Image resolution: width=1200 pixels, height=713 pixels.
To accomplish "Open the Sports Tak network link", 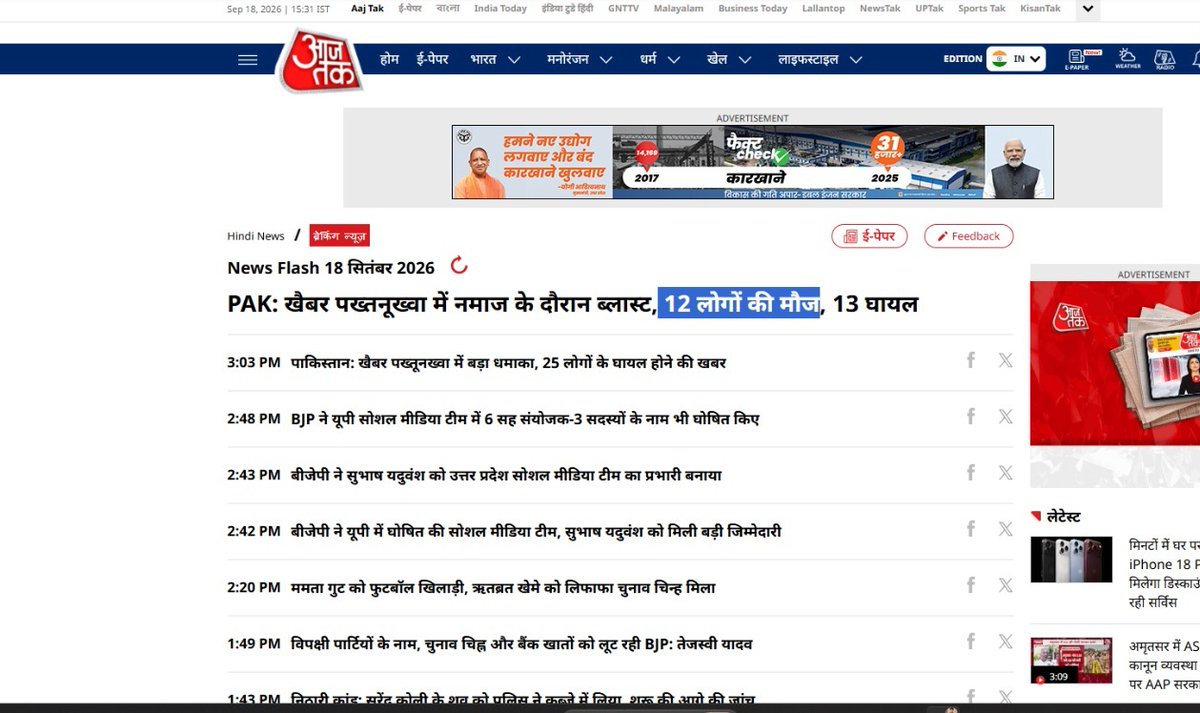I will (x=982, y=9).
